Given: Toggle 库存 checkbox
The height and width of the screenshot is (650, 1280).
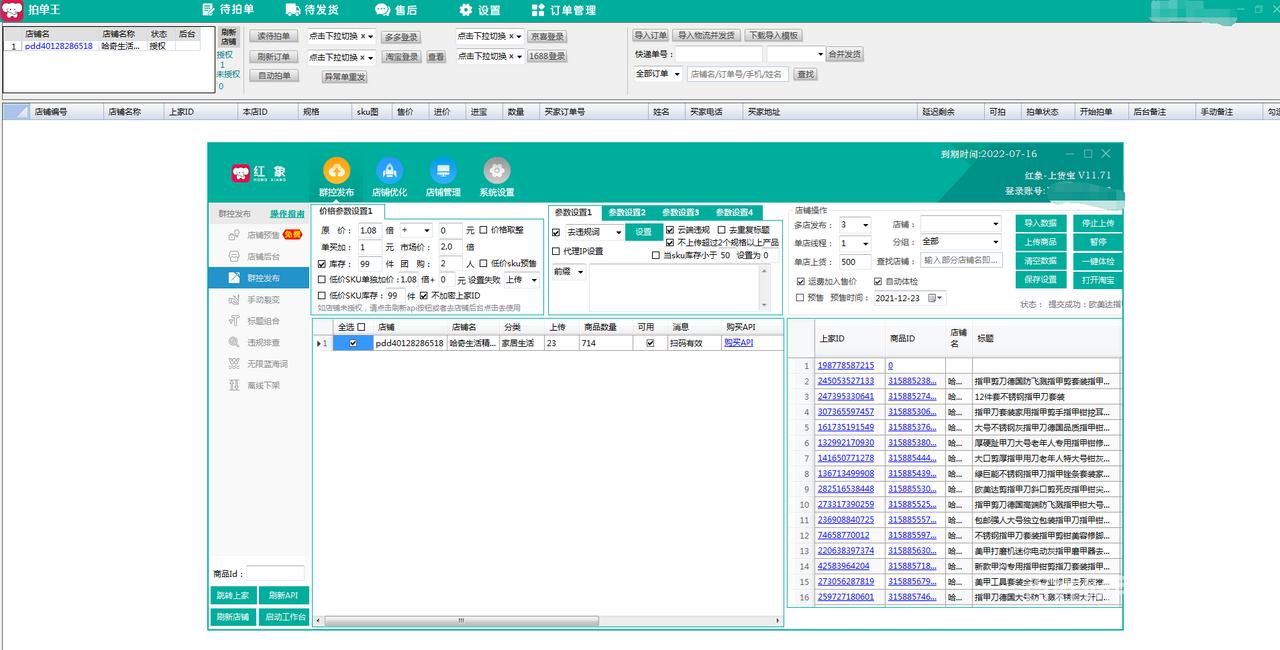Looking at the screenshot, I should [x=322, y=264].
